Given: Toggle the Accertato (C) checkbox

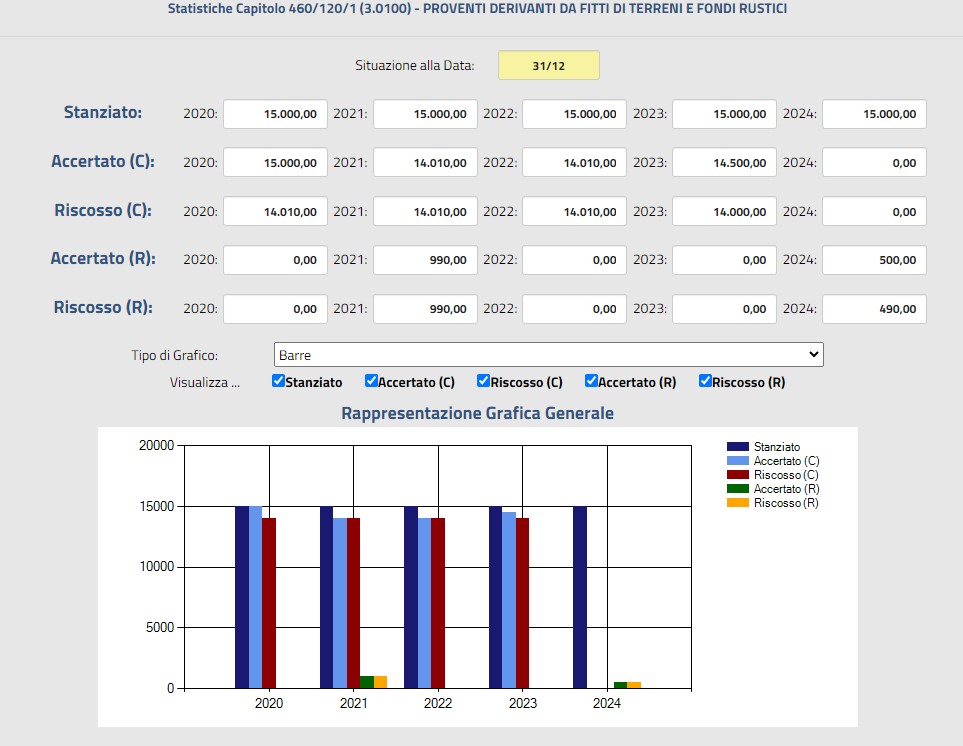Looking at the screenshot, I should (x=371, y=381).
